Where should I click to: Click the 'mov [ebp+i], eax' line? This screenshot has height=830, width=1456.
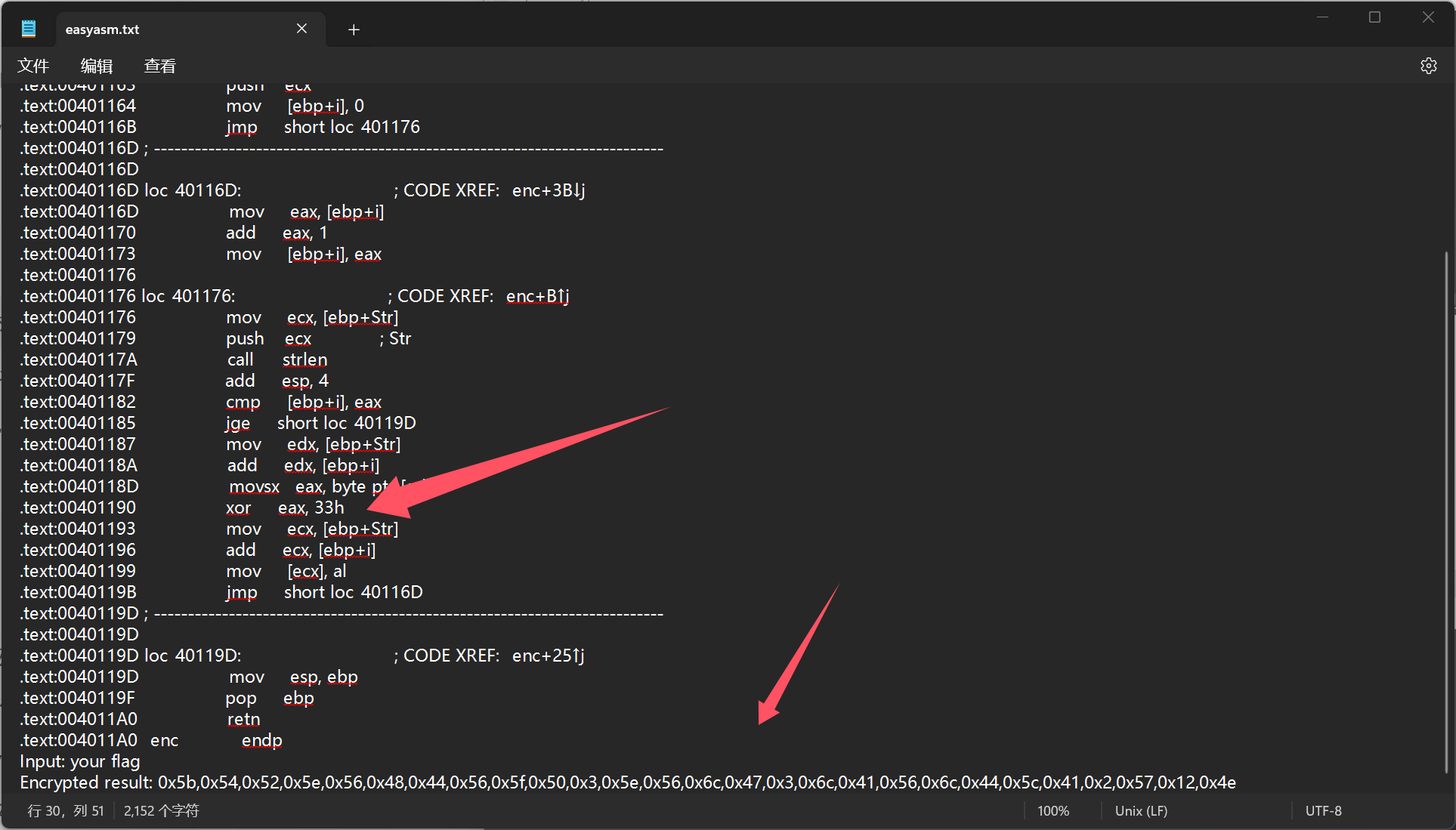pyautogui.click(x=201, y=254)
